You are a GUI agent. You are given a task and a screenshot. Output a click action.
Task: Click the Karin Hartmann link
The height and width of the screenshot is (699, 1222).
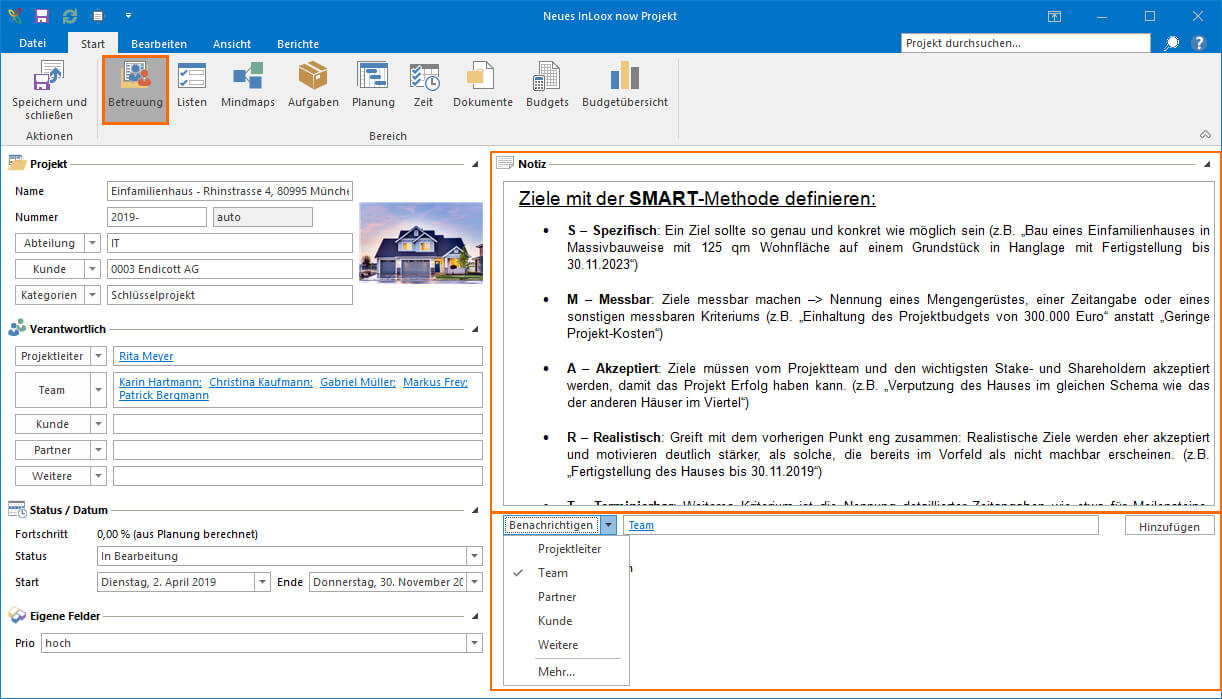click(160, 382)
